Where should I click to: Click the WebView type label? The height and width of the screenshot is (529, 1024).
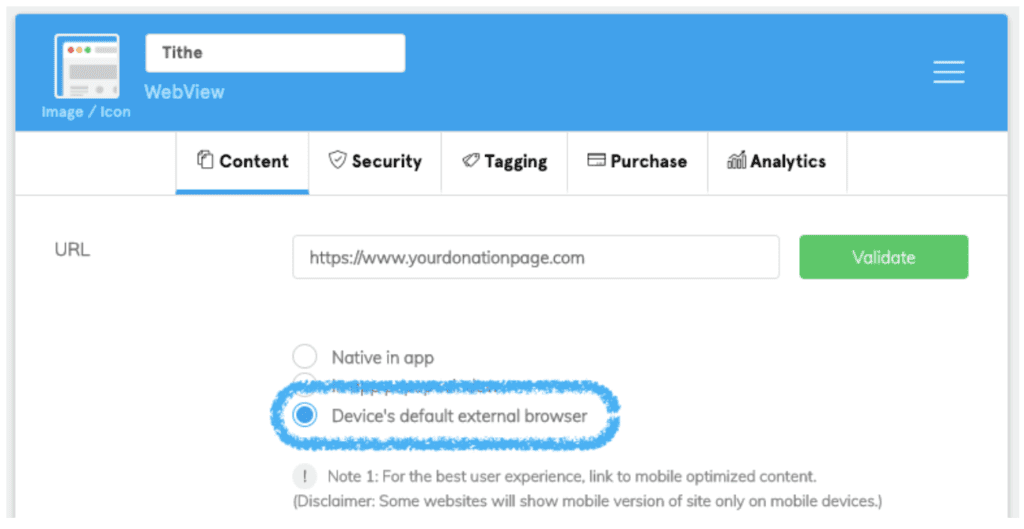pos(184,92)
